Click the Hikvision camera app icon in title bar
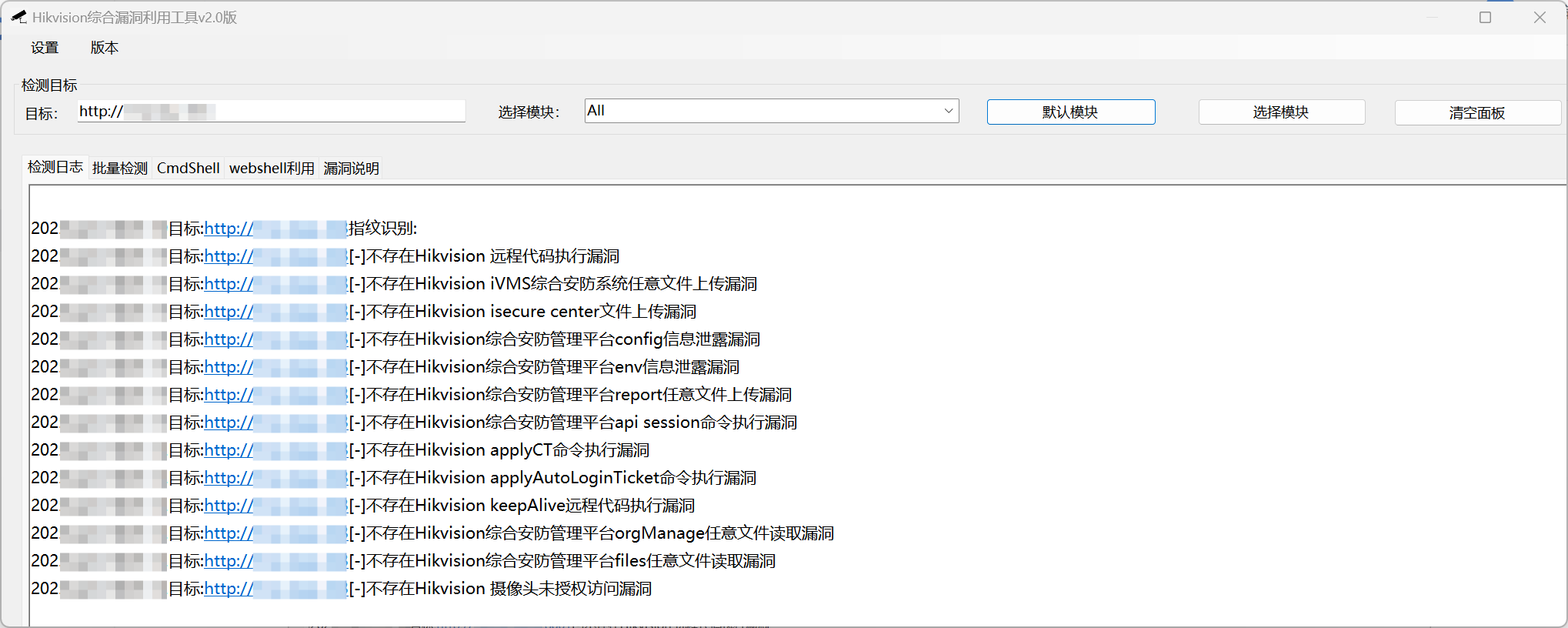The image size is (1568, 628). (18, 17)
